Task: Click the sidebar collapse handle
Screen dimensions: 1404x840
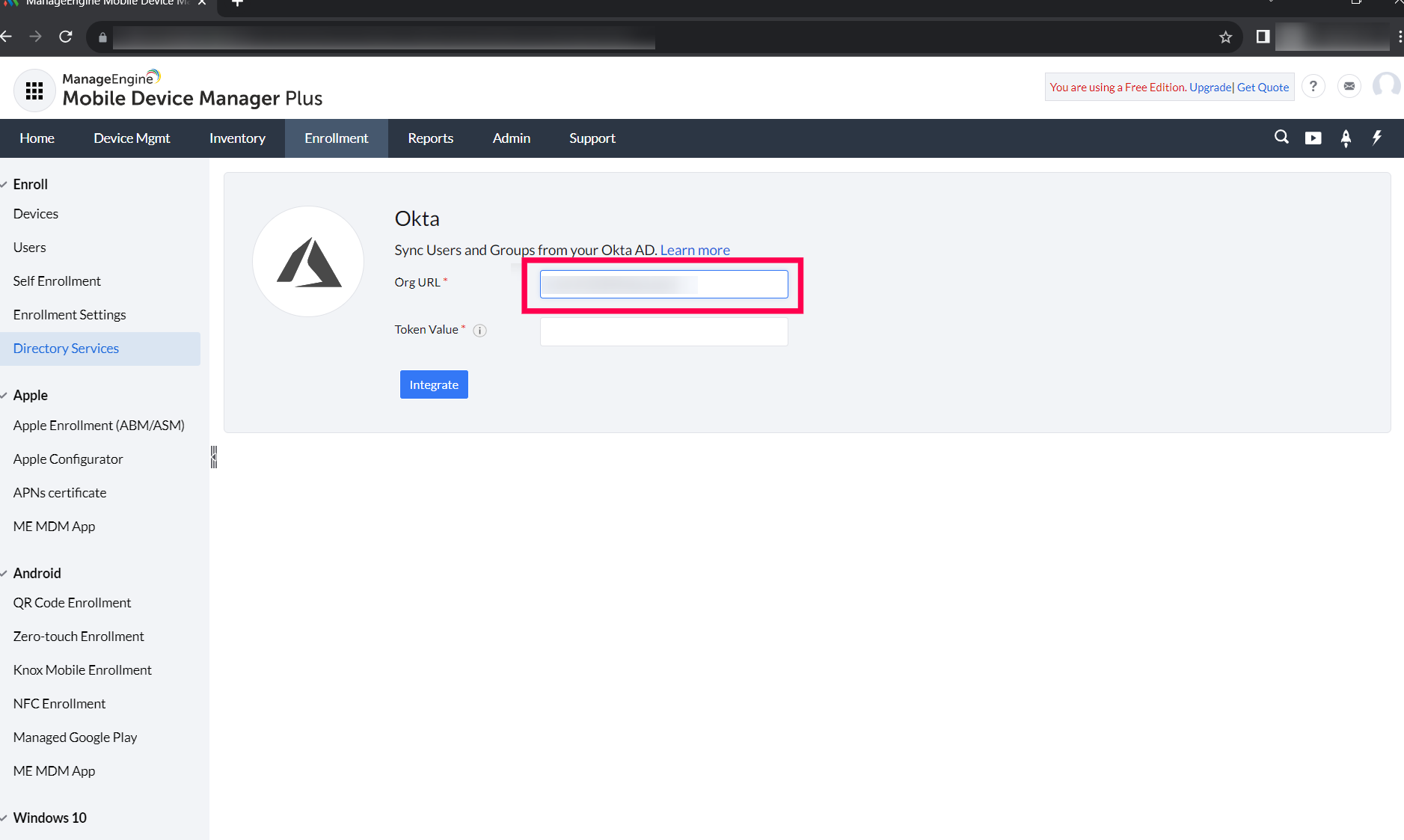Action: pos(214,457)
